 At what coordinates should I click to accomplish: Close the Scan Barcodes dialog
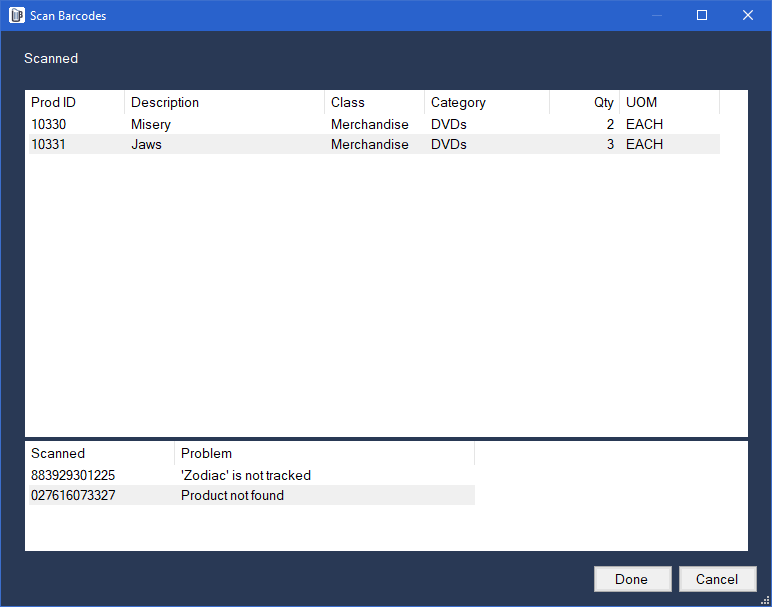point(747,15)
